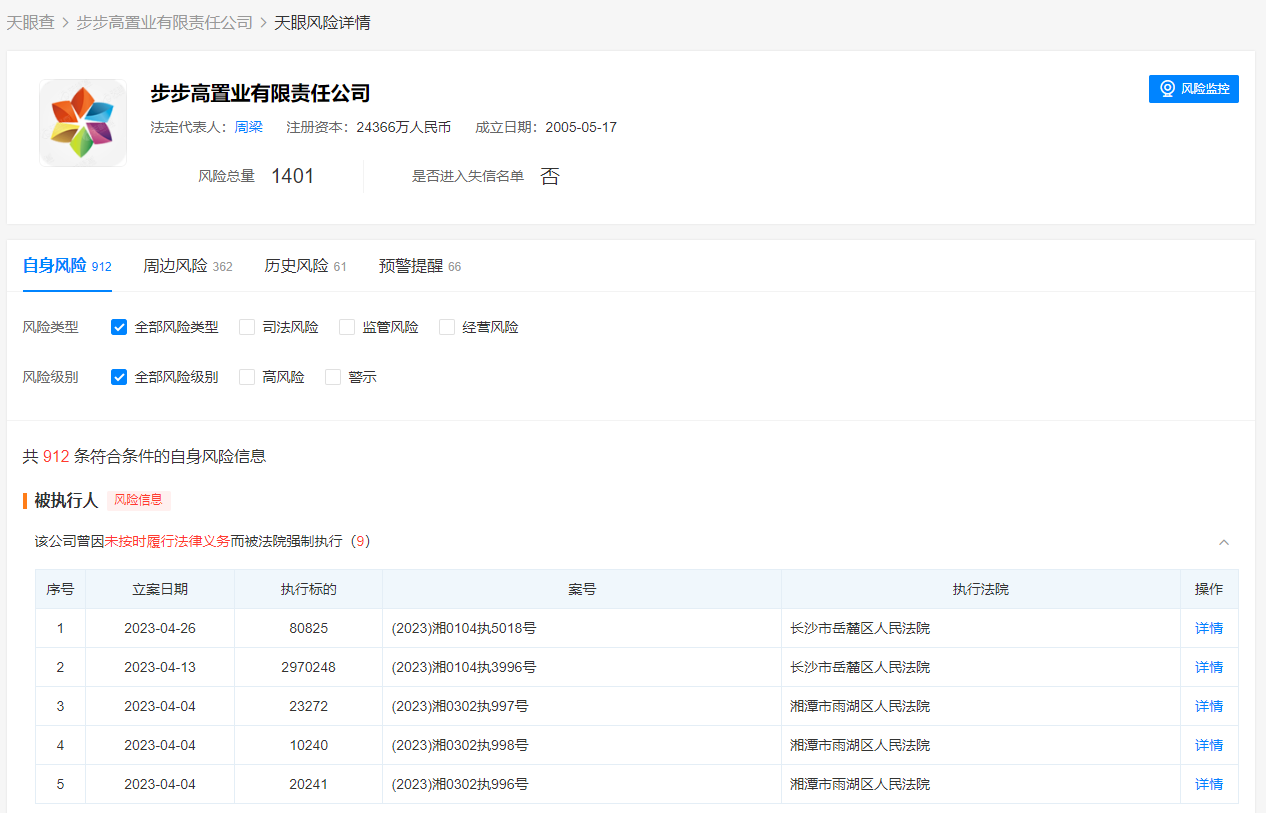Click 步步高置业有限责任公司 breadcrumb link
Viewport: 1266px width, 813px height.
(164, 22)
